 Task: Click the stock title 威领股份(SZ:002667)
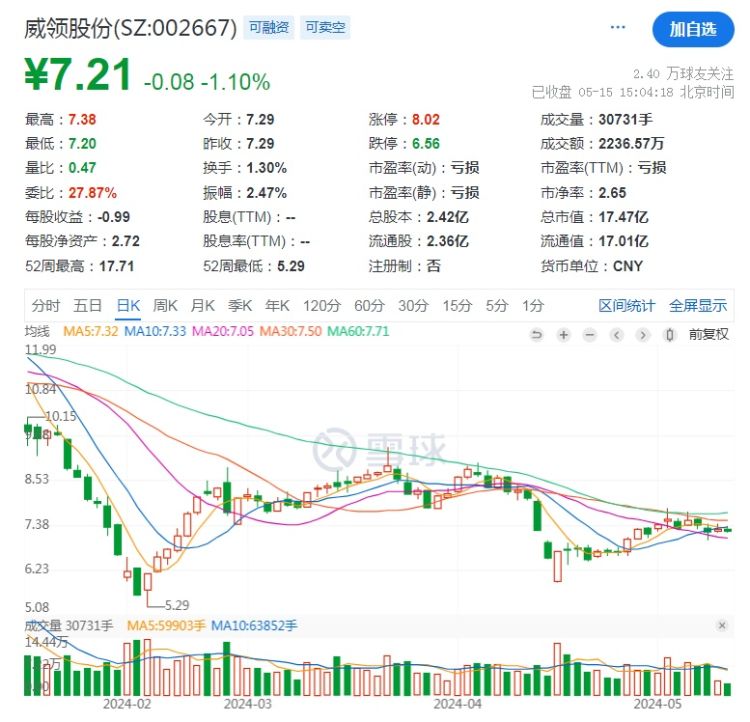(131, 28)
